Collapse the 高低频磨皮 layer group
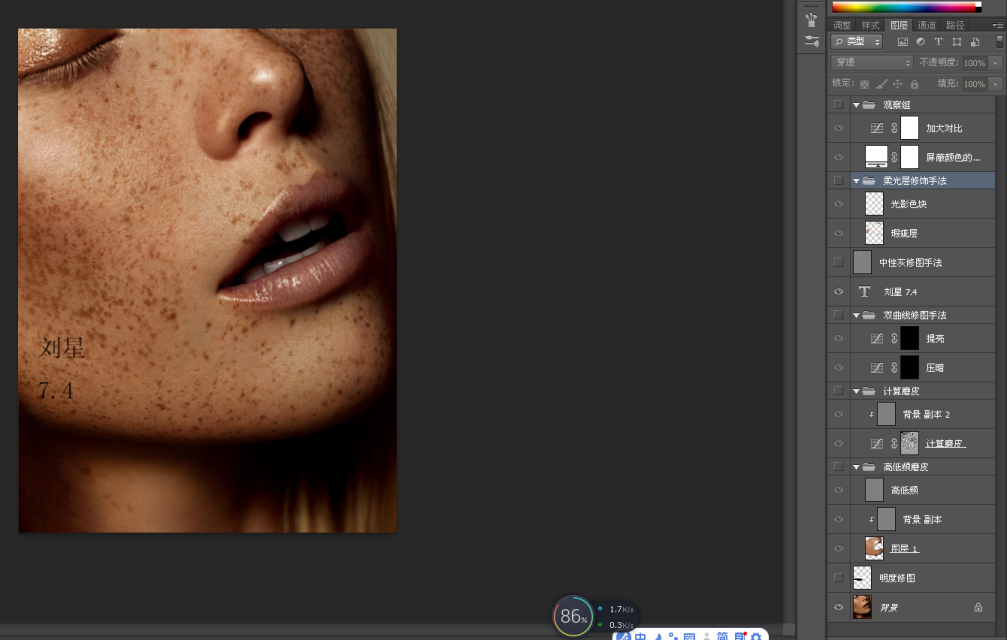The image size is (1007, 640). click(x=856, y=467)
